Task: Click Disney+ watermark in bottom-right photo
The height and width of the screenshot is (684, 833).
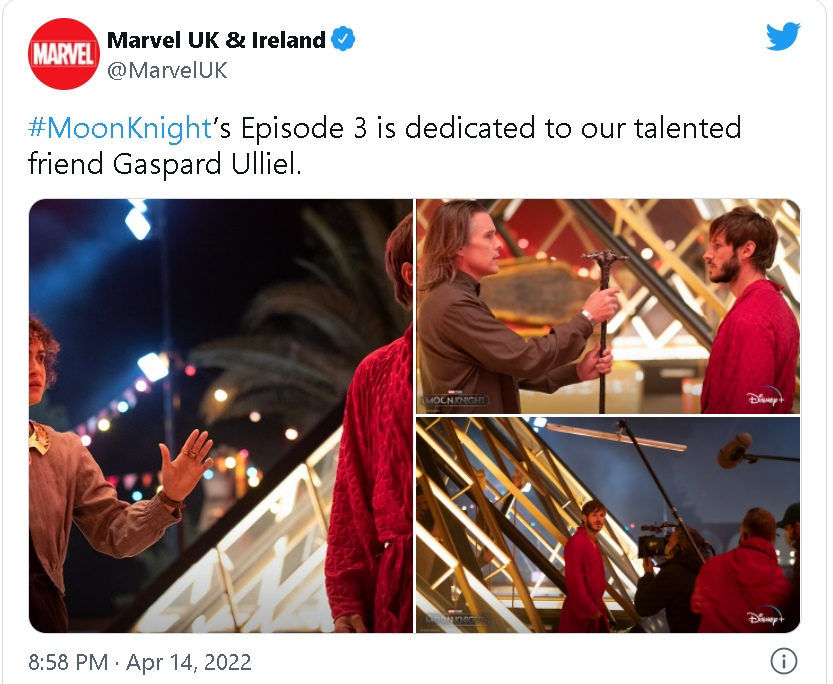Action: pos(769,617)
